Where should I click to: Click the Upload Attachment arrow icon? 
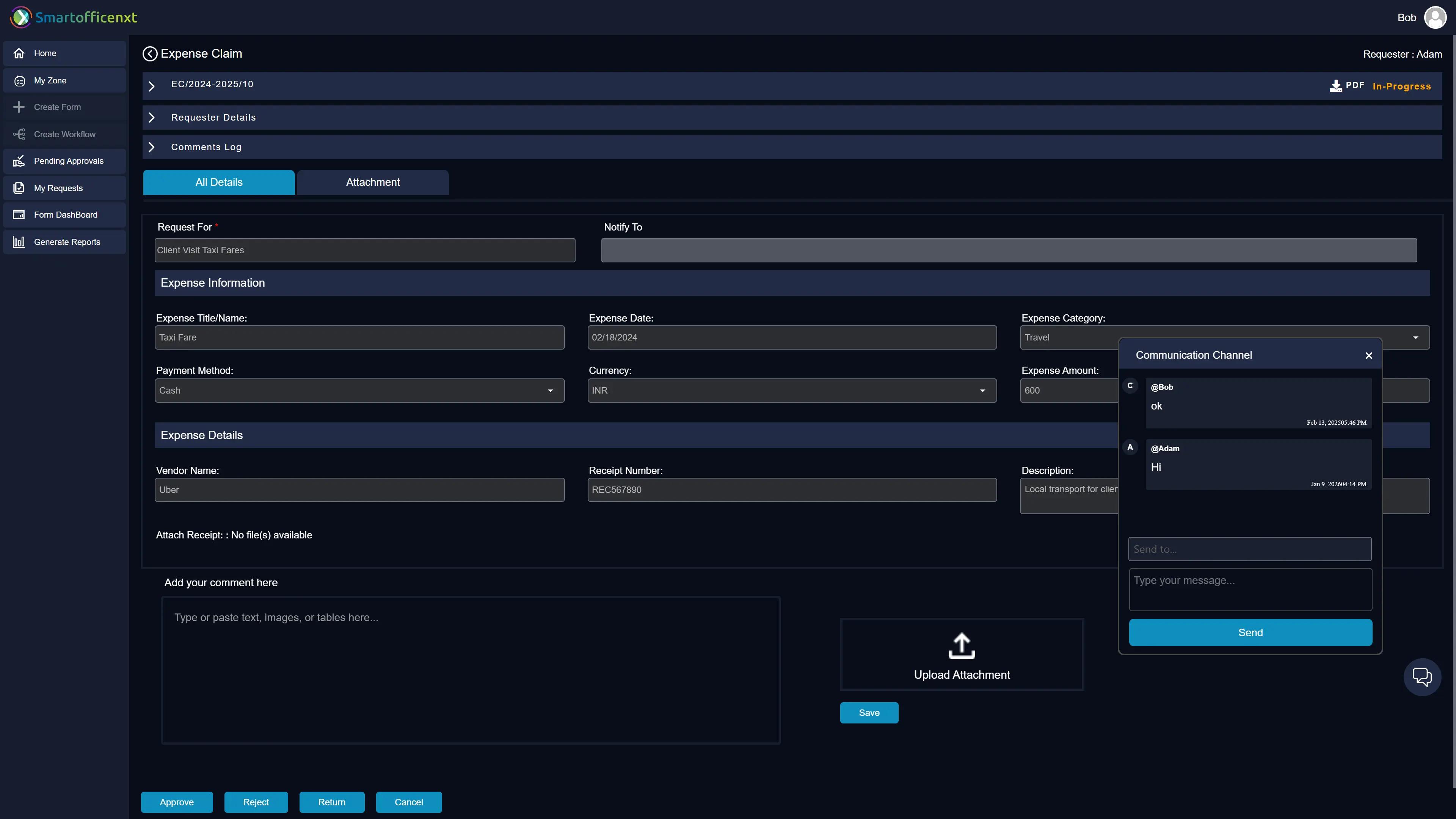pos(962,645)
